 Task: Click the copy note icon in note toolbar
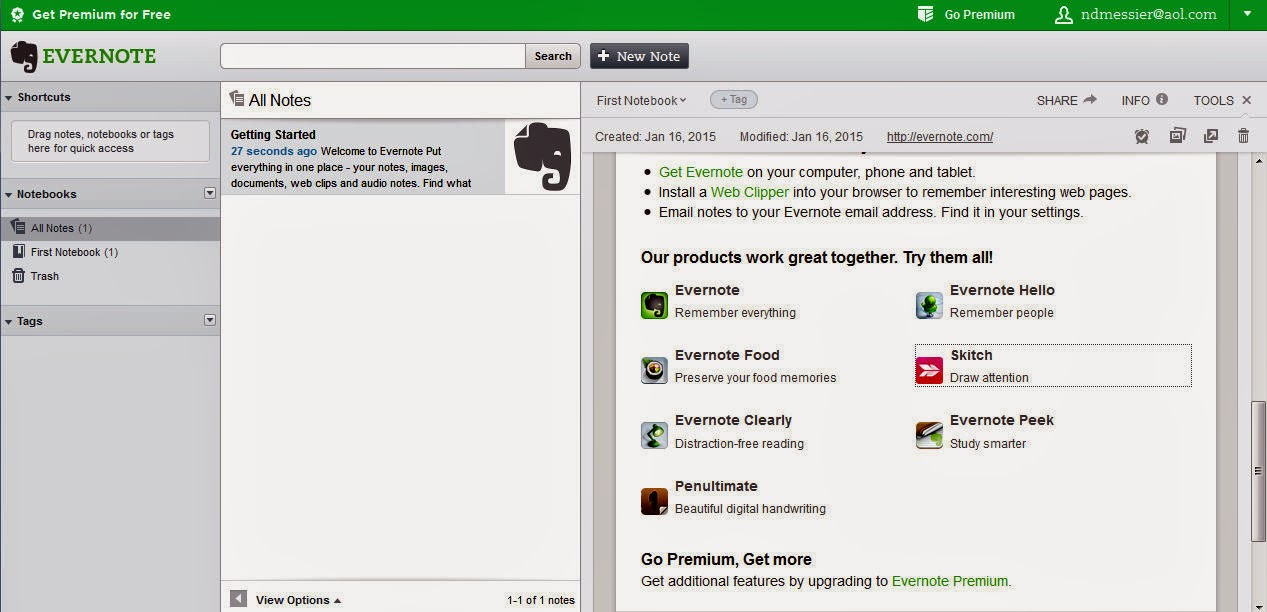coord(1177,136)
